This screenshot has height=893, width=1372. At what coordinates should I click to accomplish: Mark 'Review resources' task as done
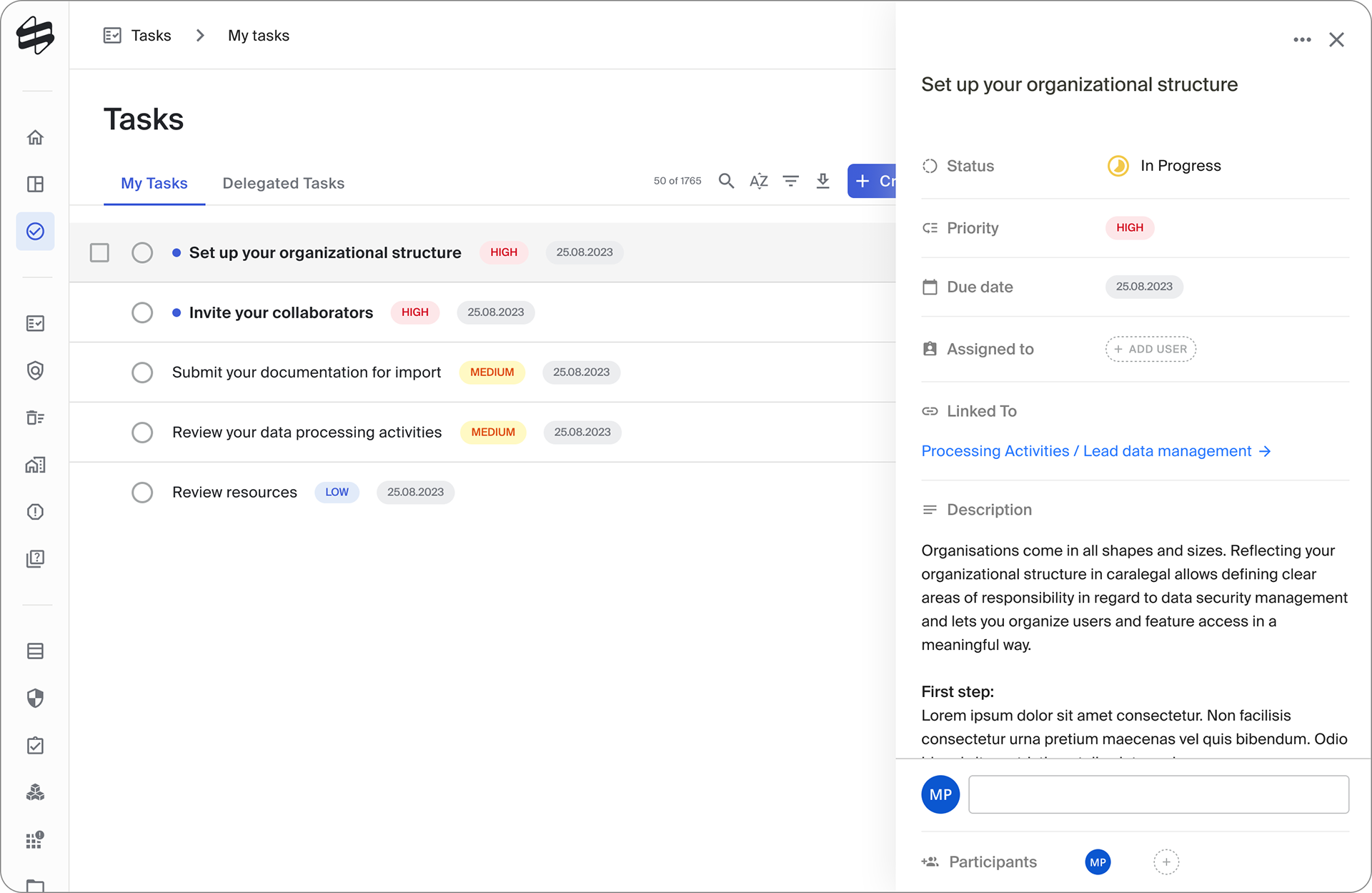(142, 493)
